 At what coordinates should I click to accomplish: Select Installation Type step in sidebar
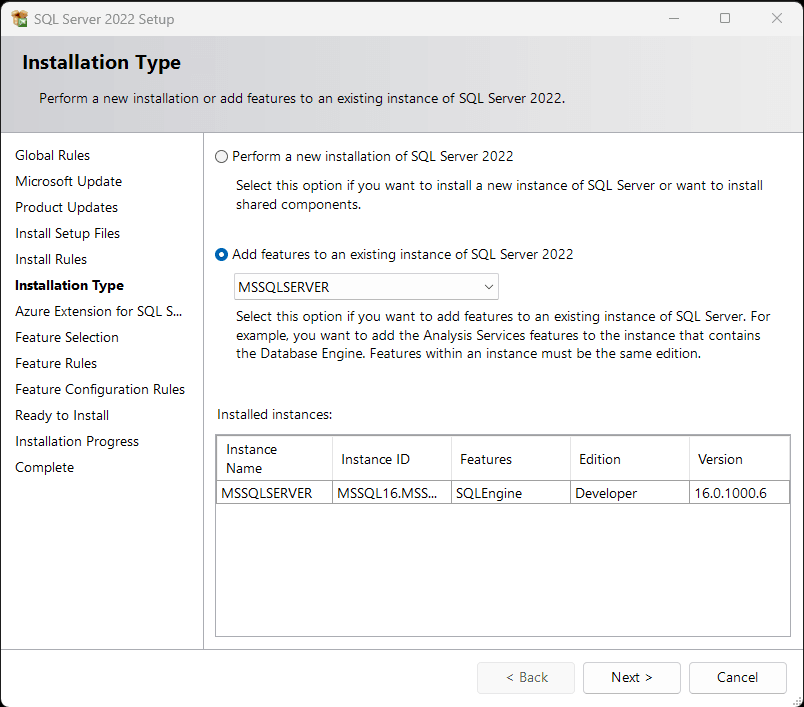70,286
